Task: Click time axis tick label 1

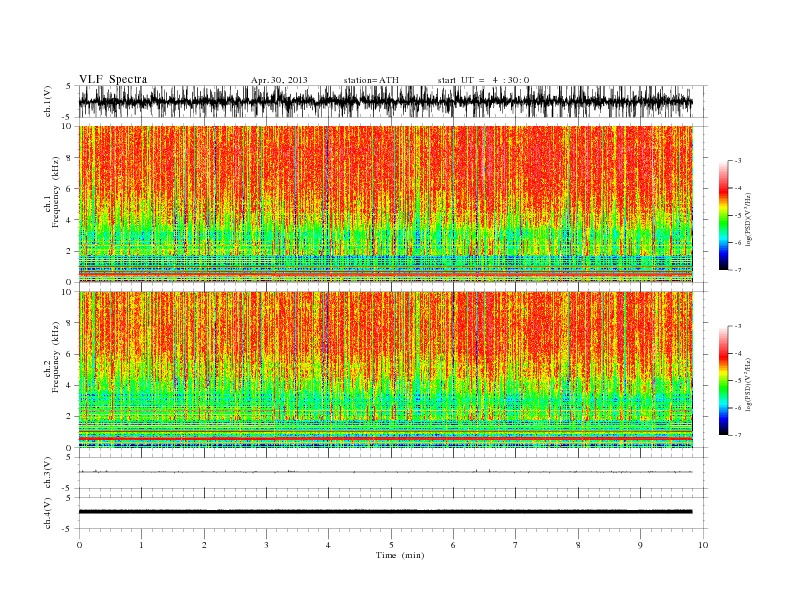Action: (x=141, y=545)
